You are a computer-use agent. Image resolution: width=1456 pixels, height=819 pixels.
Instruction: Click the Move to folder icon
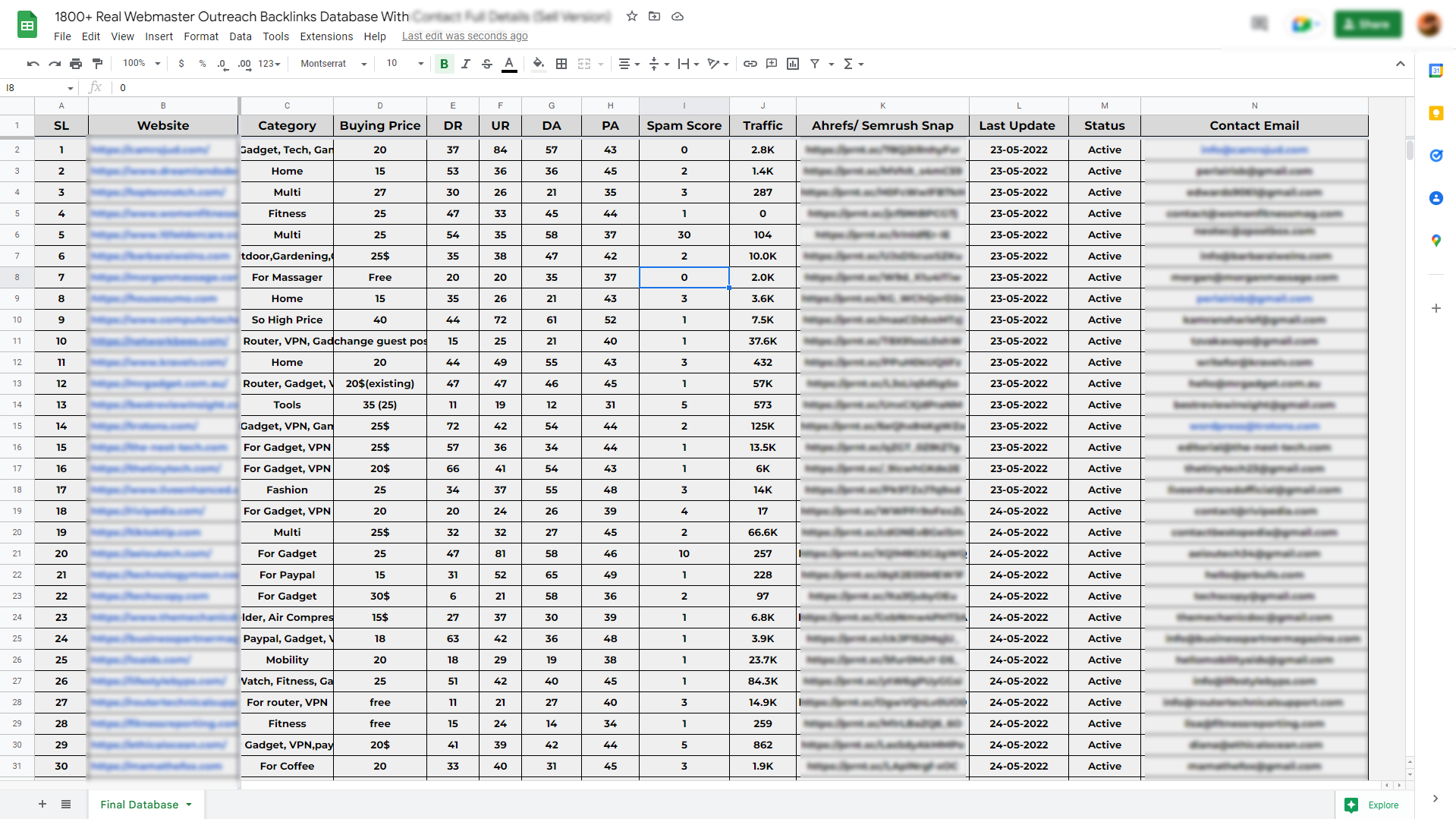click(655, 16)
